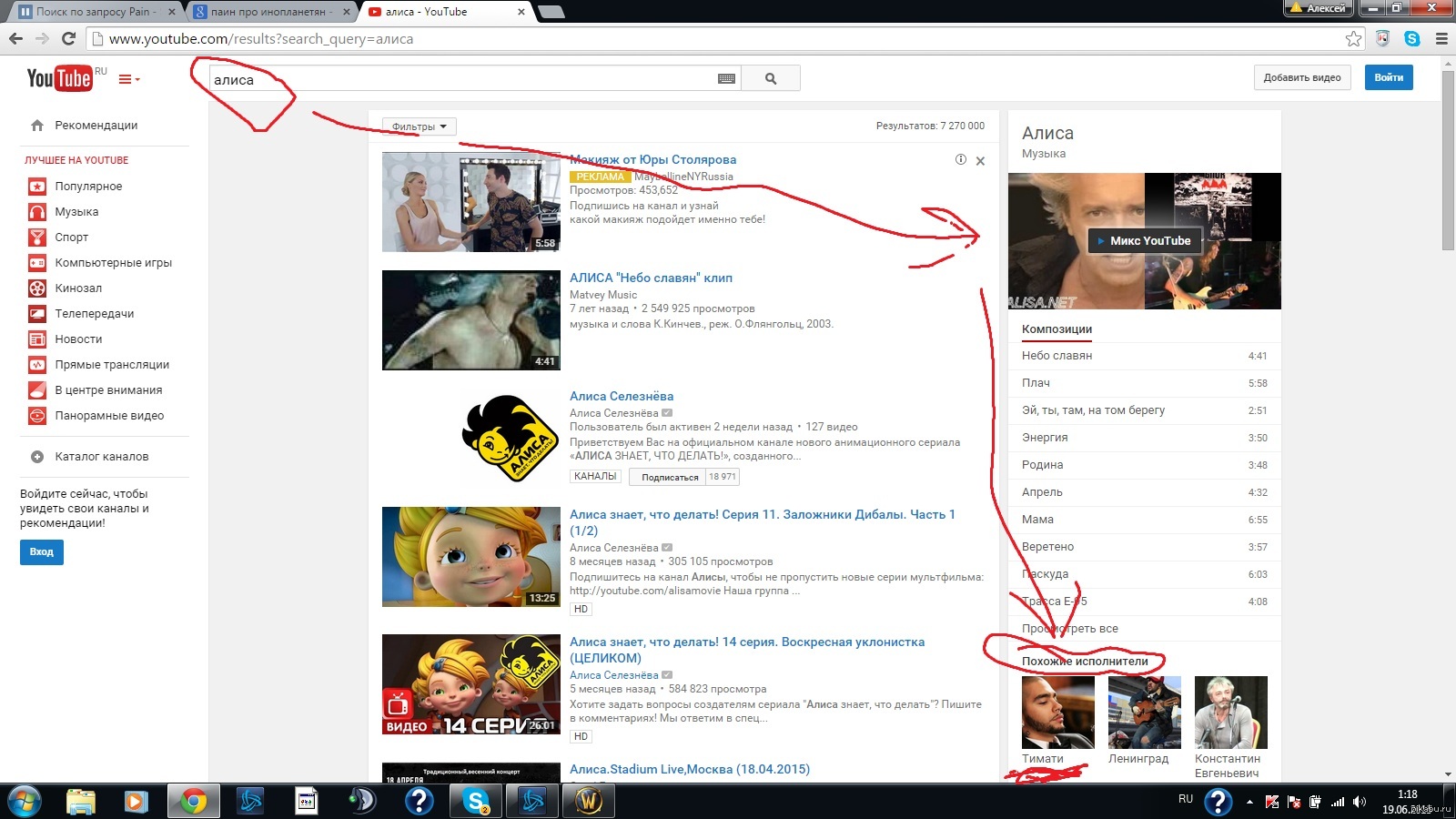Reload the page
Viewport: 1456px width, 819px height.
point(68,39)
